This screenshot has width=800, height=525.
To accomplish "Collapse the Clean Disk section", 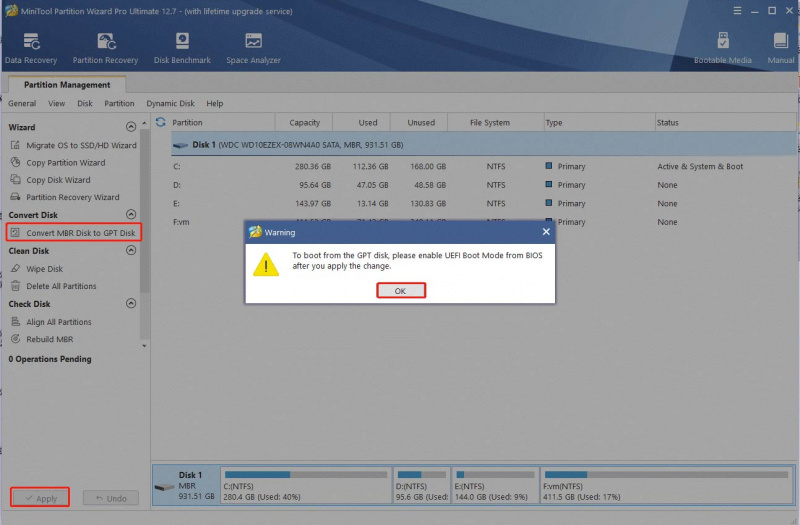I will 131,250.
